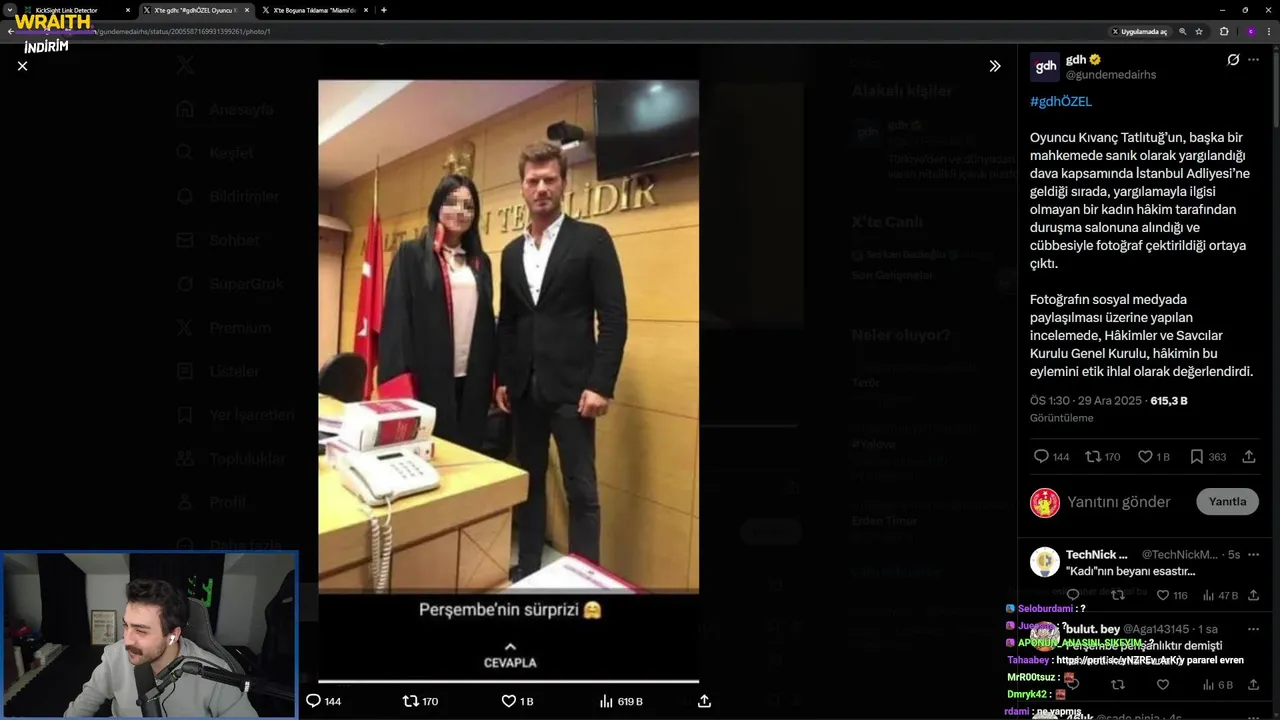This screenshot has height=720, width=1280.
Task: Open the gdh profile avatar in side panel
Action: point(1045,67)
